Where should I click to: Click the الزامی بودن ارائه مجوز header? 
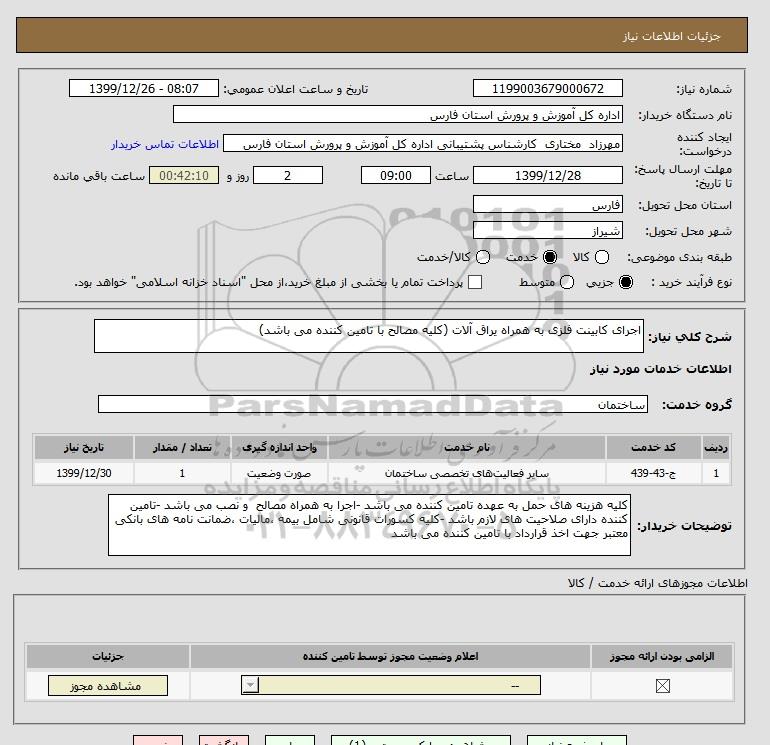pos(662,656)
